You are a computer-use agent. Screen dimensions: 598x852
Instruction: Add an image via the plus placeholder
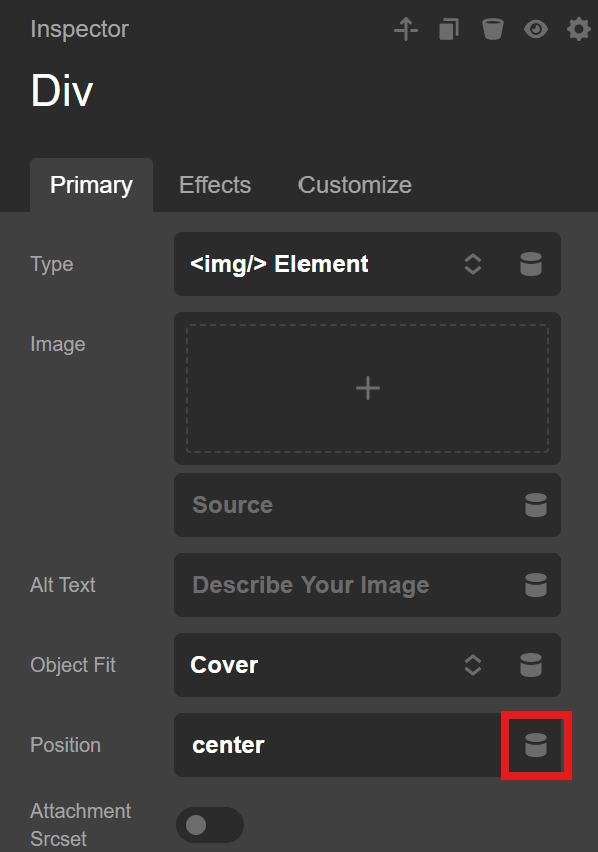tap(368, 388)
